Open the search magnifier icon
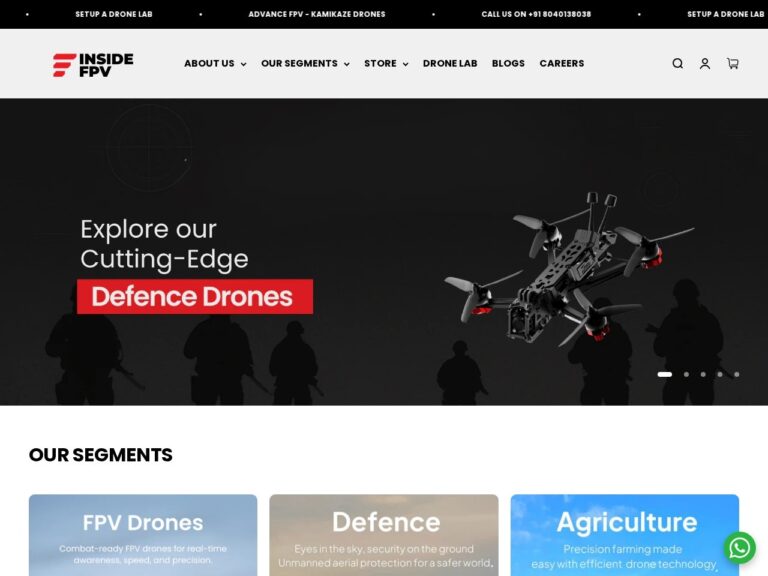The height and width of the screenshot is (576, 768). pyautogui.click(x=677, y=63)
